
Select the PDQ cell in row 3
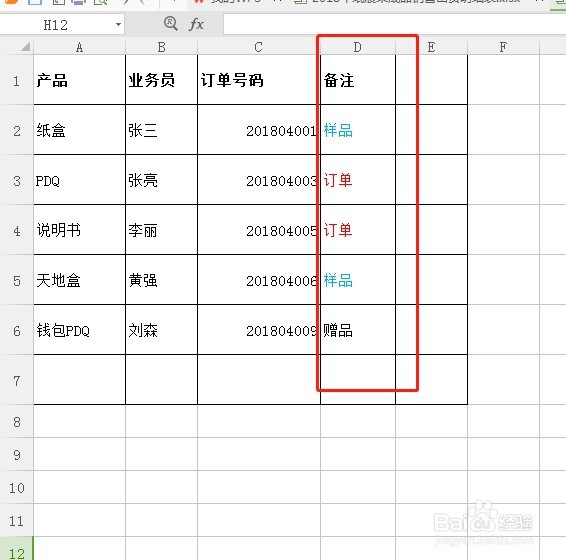79,180
